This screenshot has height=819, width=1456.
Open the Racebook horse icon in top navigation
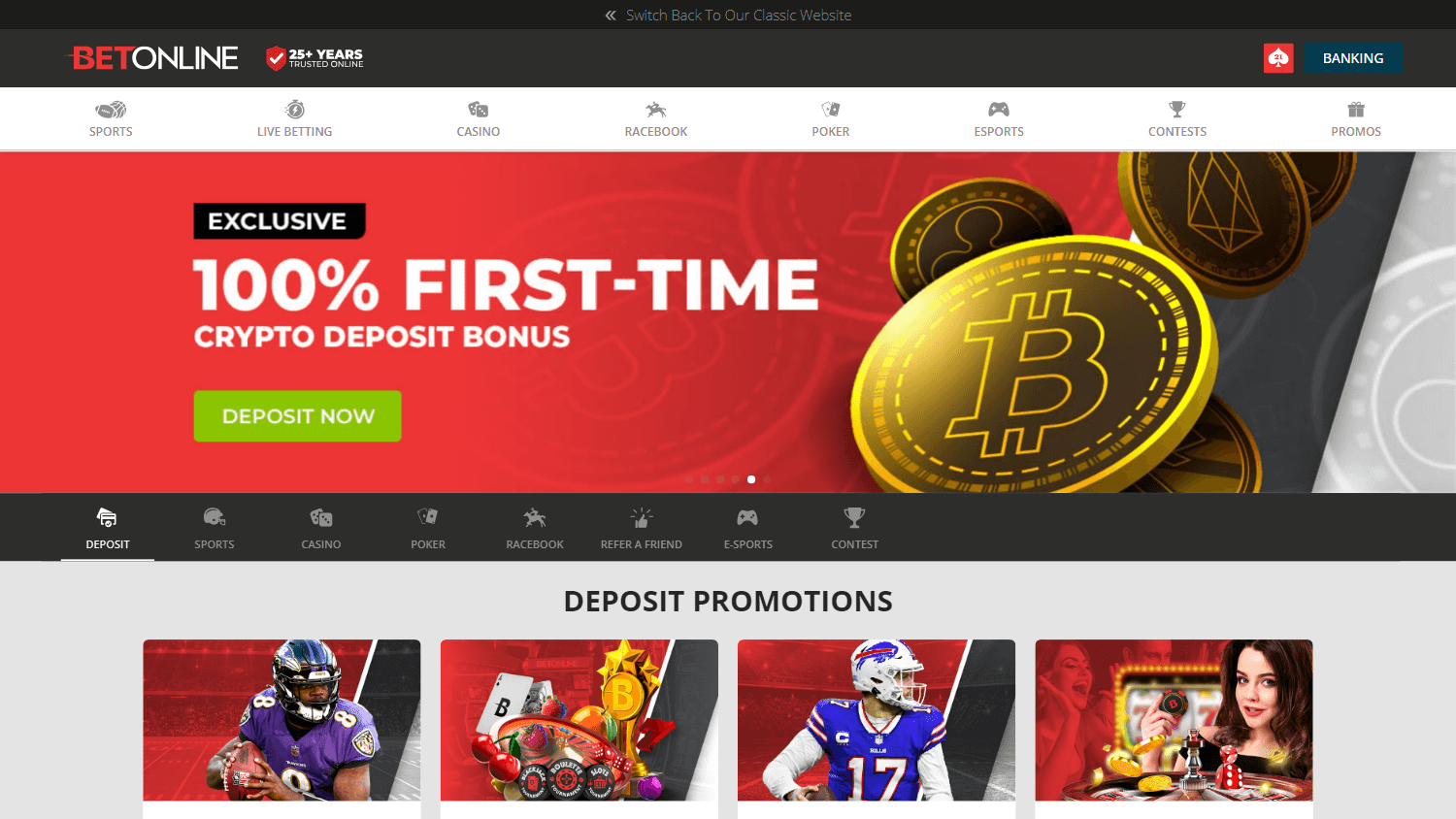coord(656,110)
